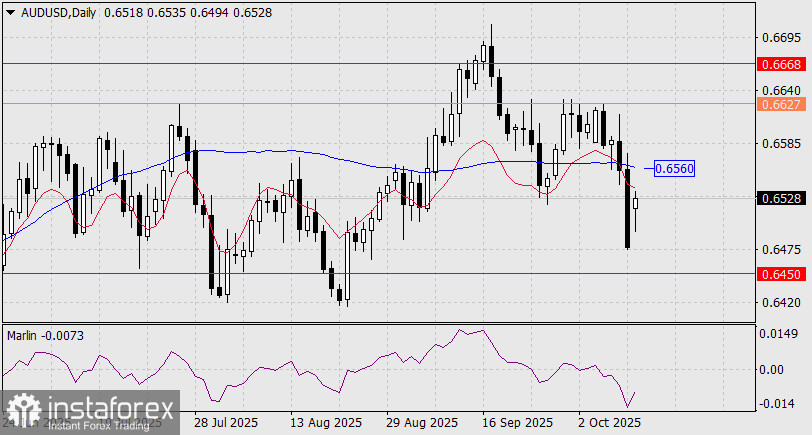Select the 0.6695 price axis value
812x435 pixels.
[780, 38]
